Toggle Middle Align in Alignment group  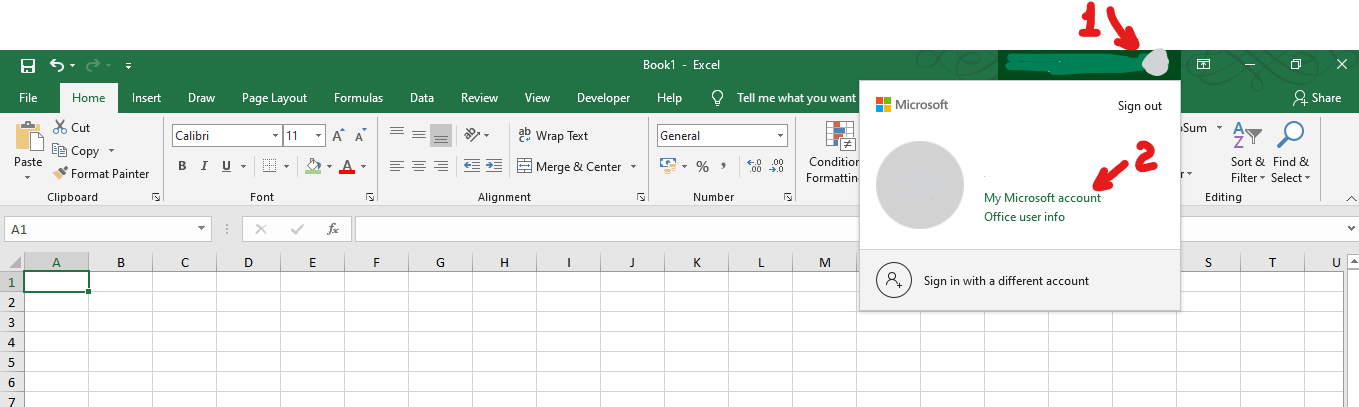click(x=419, y=135)
